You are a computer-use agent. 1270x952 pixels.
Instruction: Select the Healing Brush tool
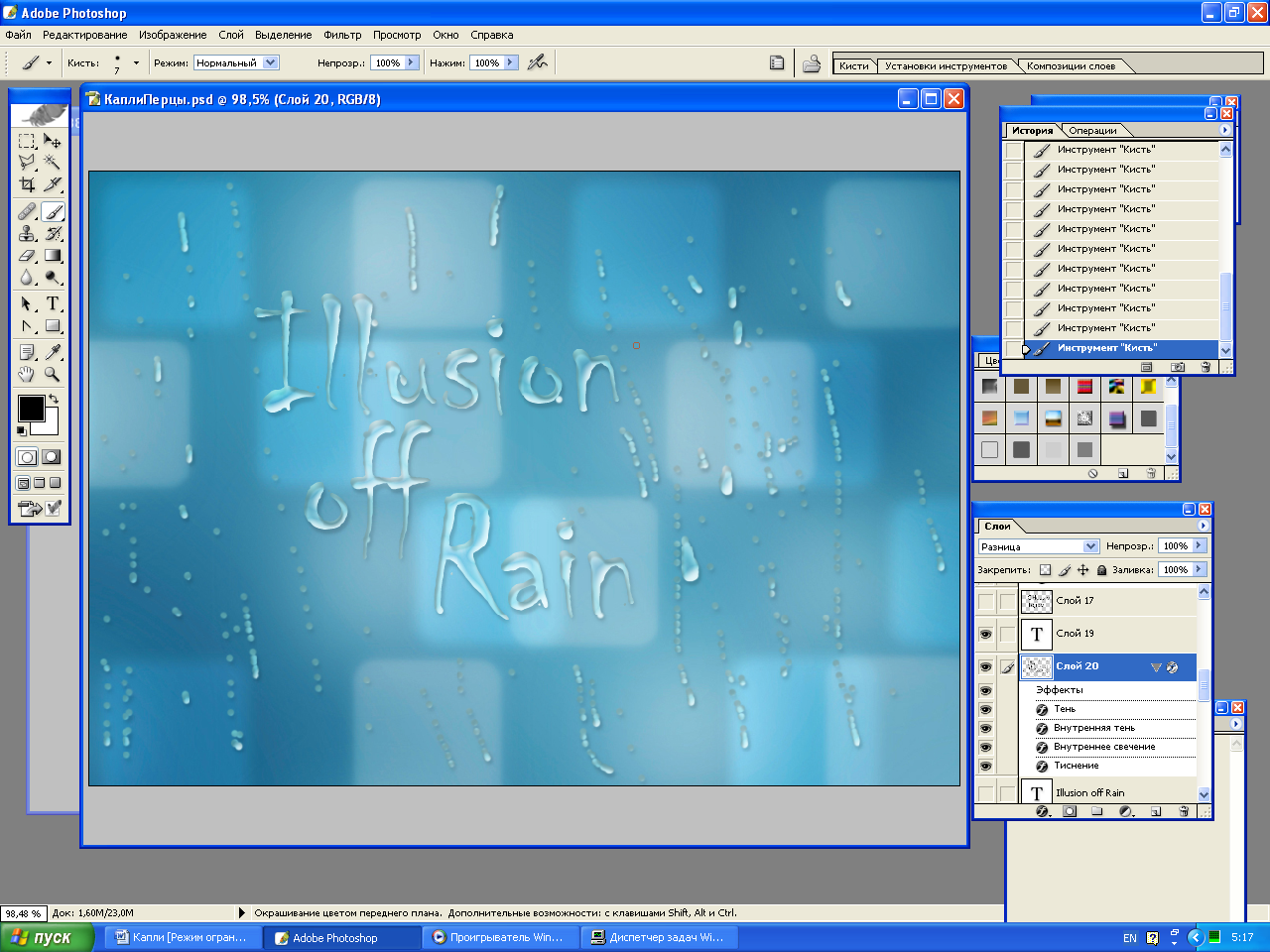[27, 211]
